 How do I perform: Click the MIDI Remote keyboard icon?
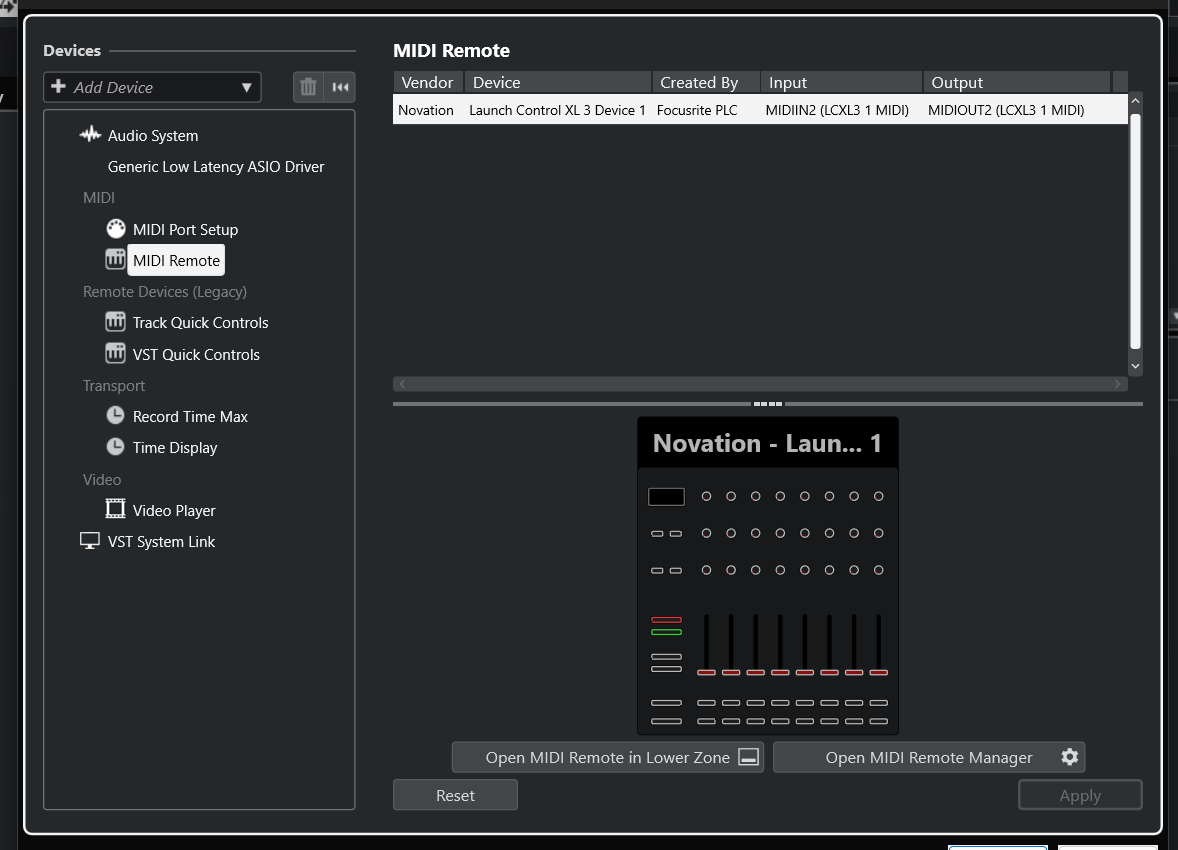[115, 259]
